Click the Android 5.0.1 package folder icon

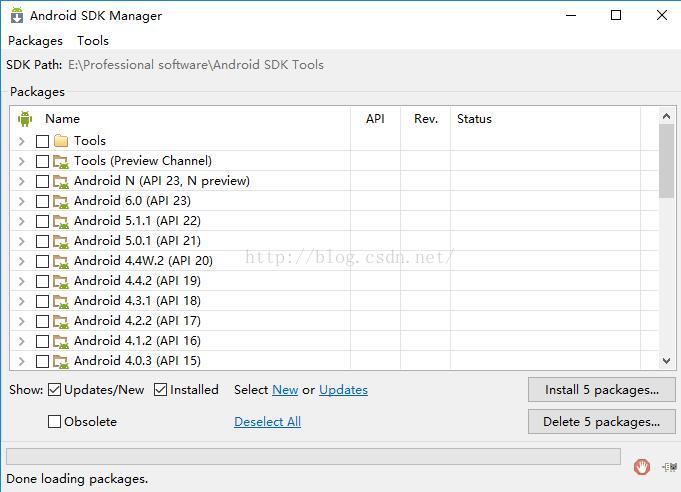61,241
